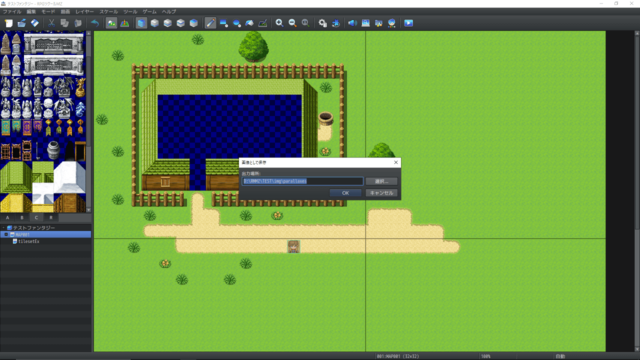This screenshot has height=360, width=640.
Task: Open the 編集 (Edit) menu
Action: [x=31, y=12]
